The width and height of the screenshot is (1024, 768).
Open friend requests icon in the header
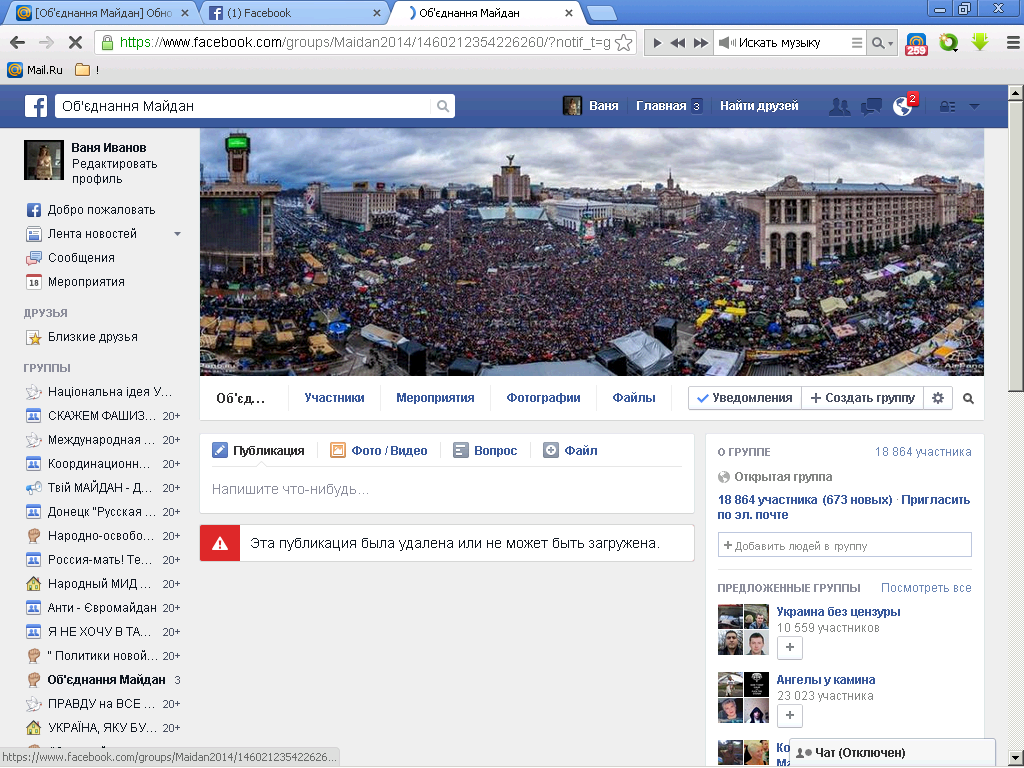pos(839,106)
